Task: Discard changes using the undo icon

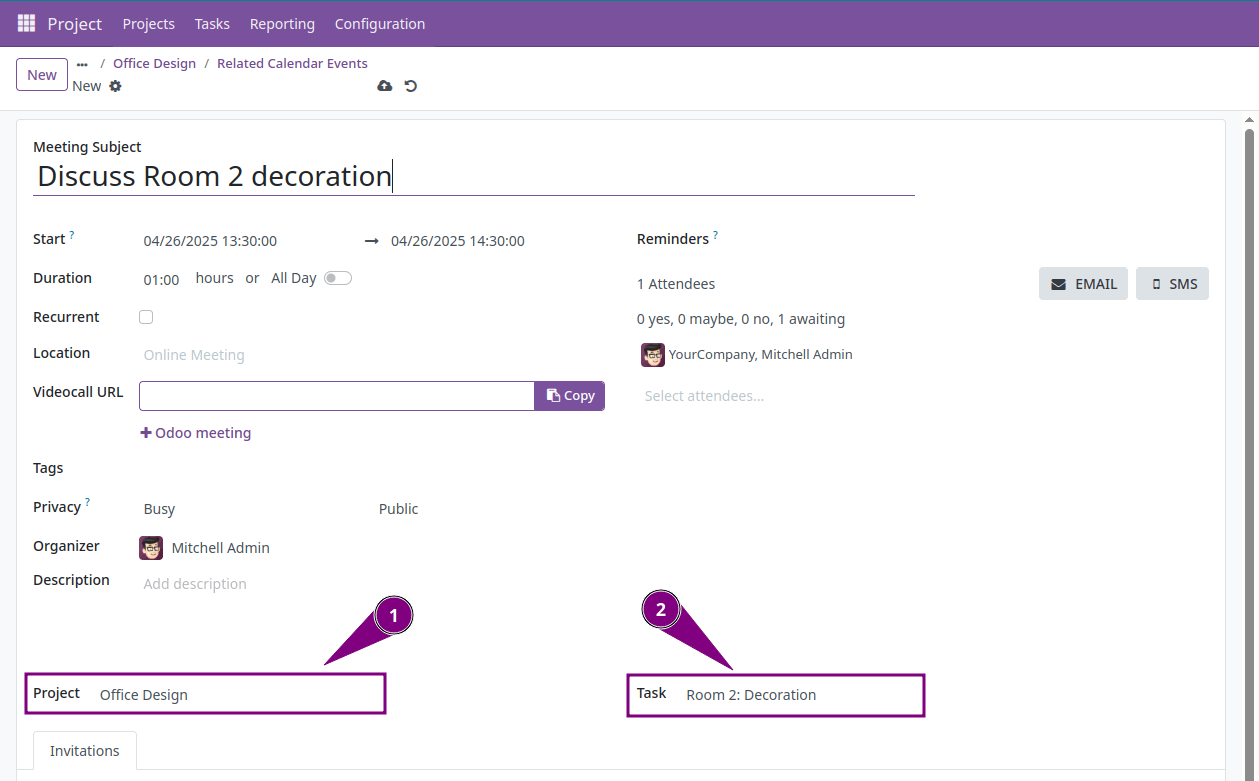Action: (x=410, y=86)
